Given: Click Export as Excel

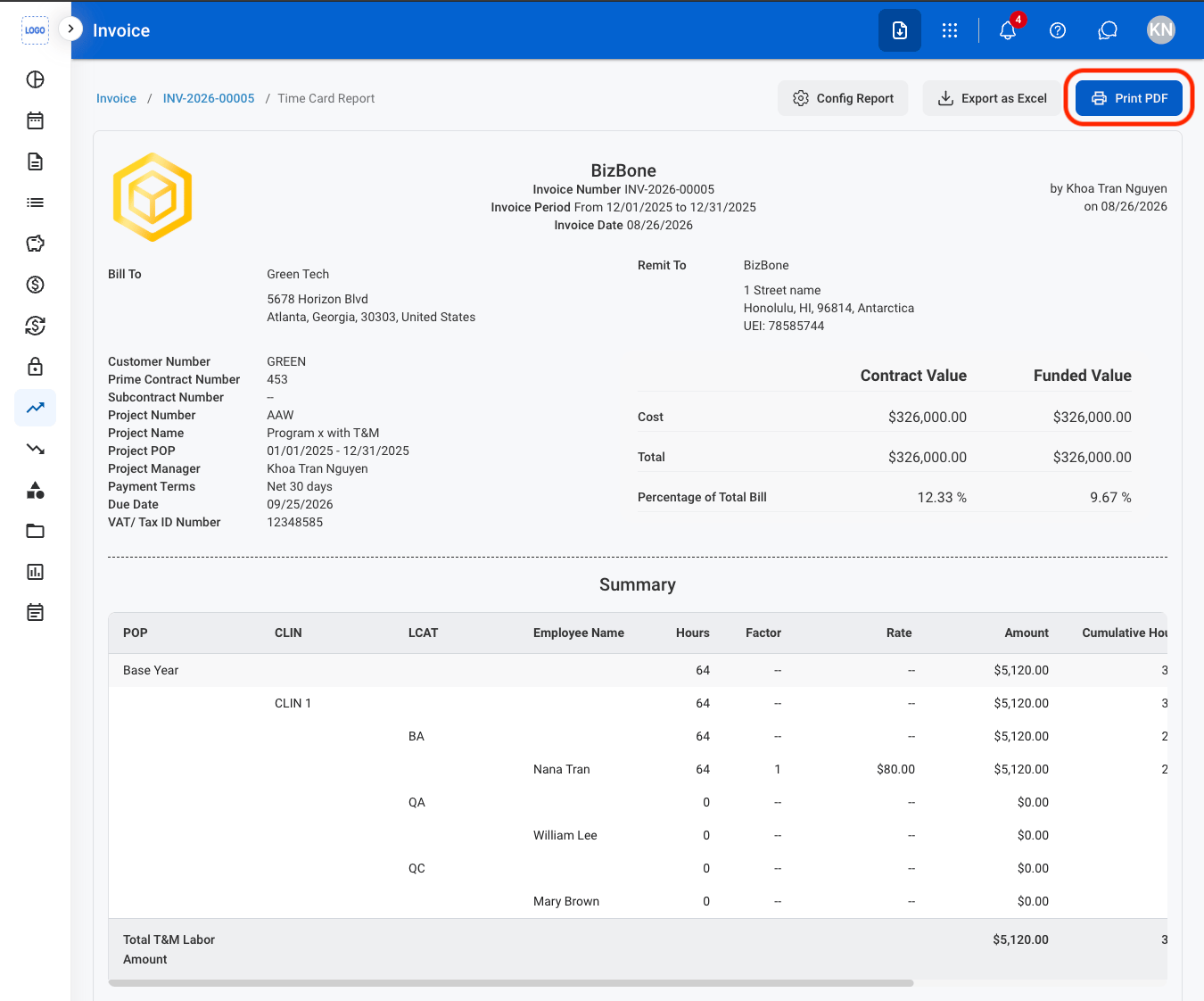Looking at the screenshot, I should click(x=992, y=98).
